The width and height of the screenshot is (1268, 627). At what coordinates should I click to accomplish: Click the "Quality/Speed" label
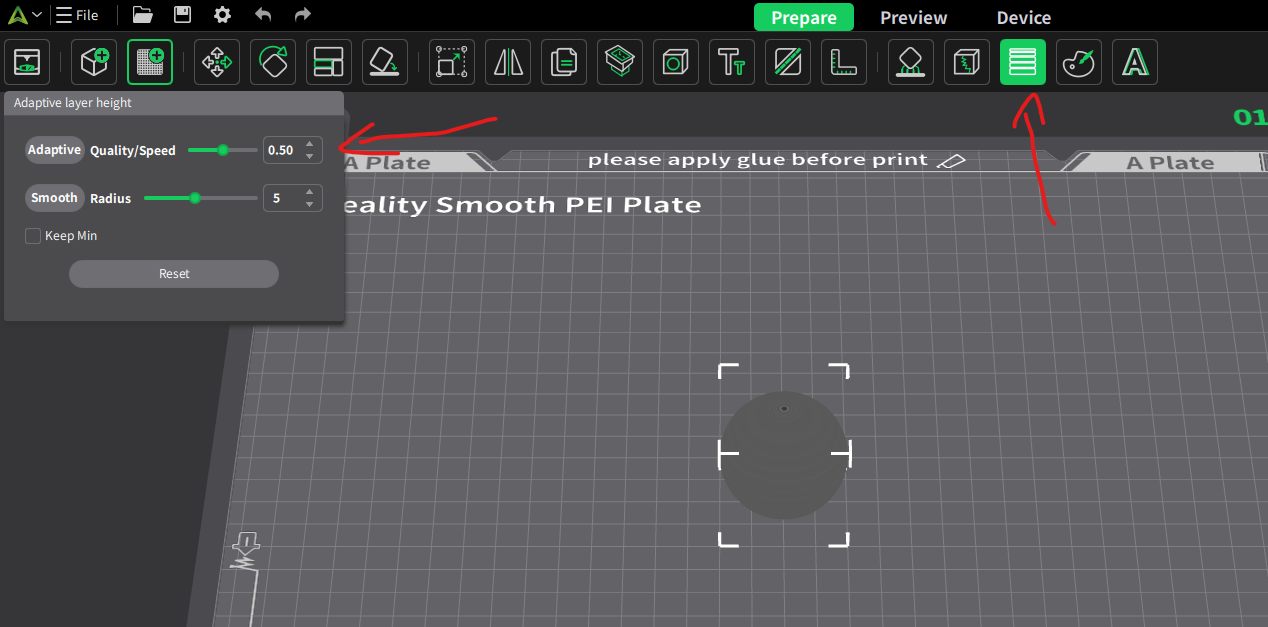(133, 151)
